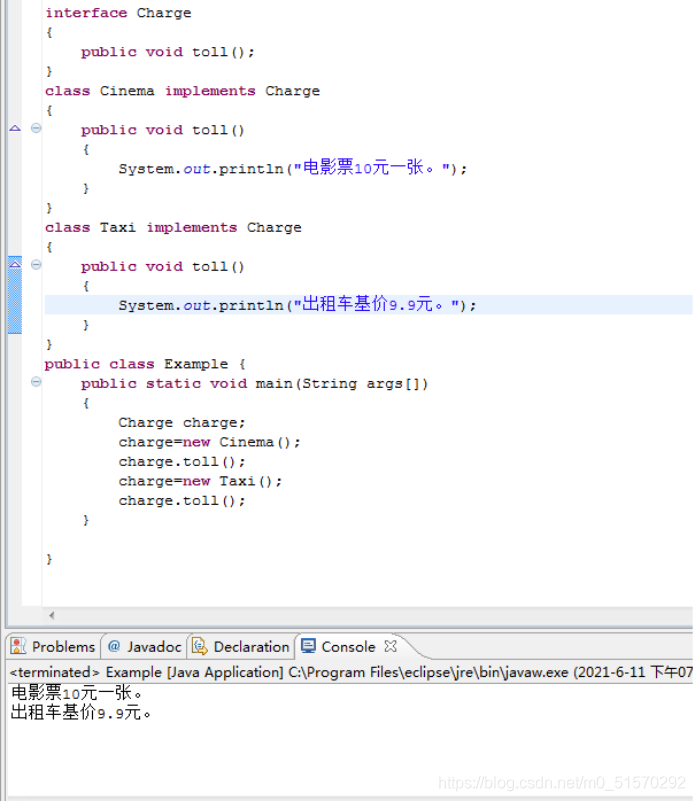Click the override marker beside Cinema's toll method
The height and width of the screenshot is (801, 695).
click(x=15, y=128)
